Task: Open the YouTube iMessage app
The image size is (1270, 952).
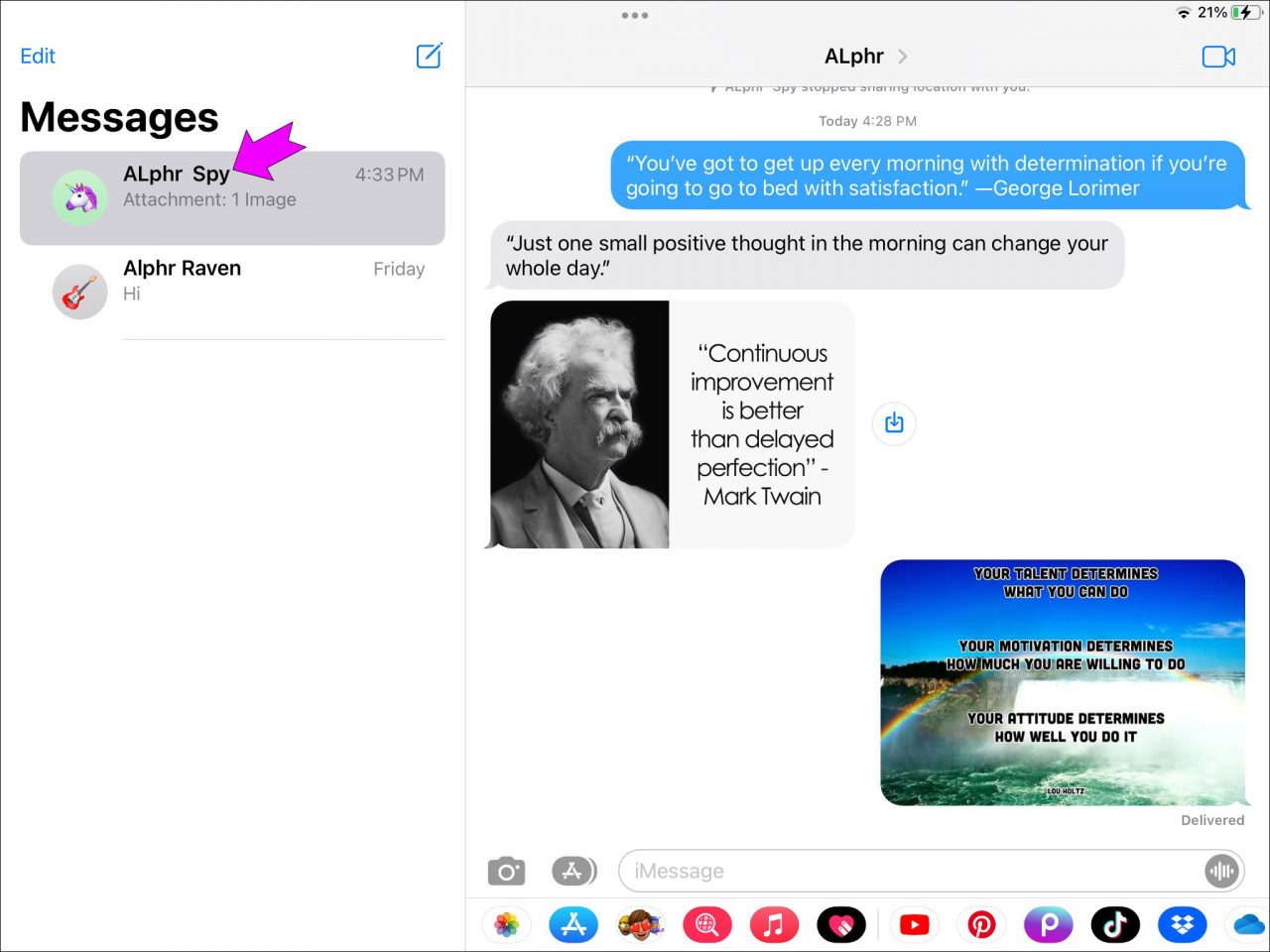Action: tap(914, 924)
